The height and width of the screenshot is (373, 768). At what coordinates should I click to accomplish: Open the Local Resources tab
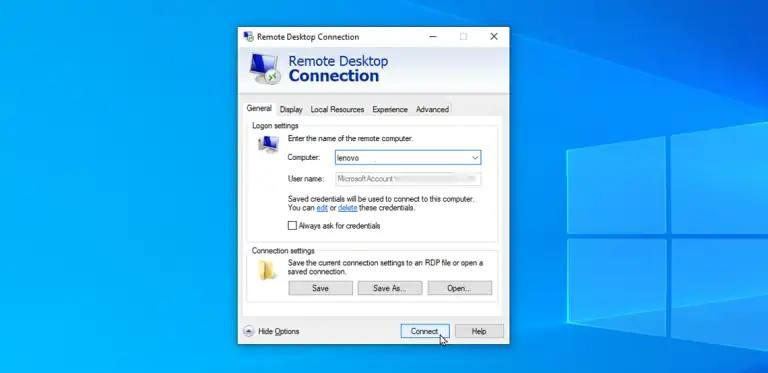coord(337,110)
